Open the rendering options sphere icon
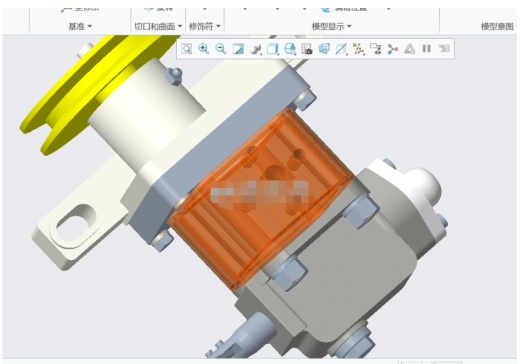 [x=256, y=49]
